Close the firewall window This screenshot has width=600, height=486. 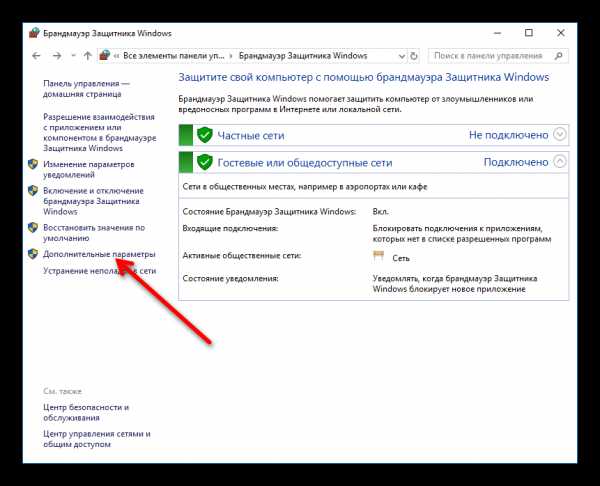point(561,33)
